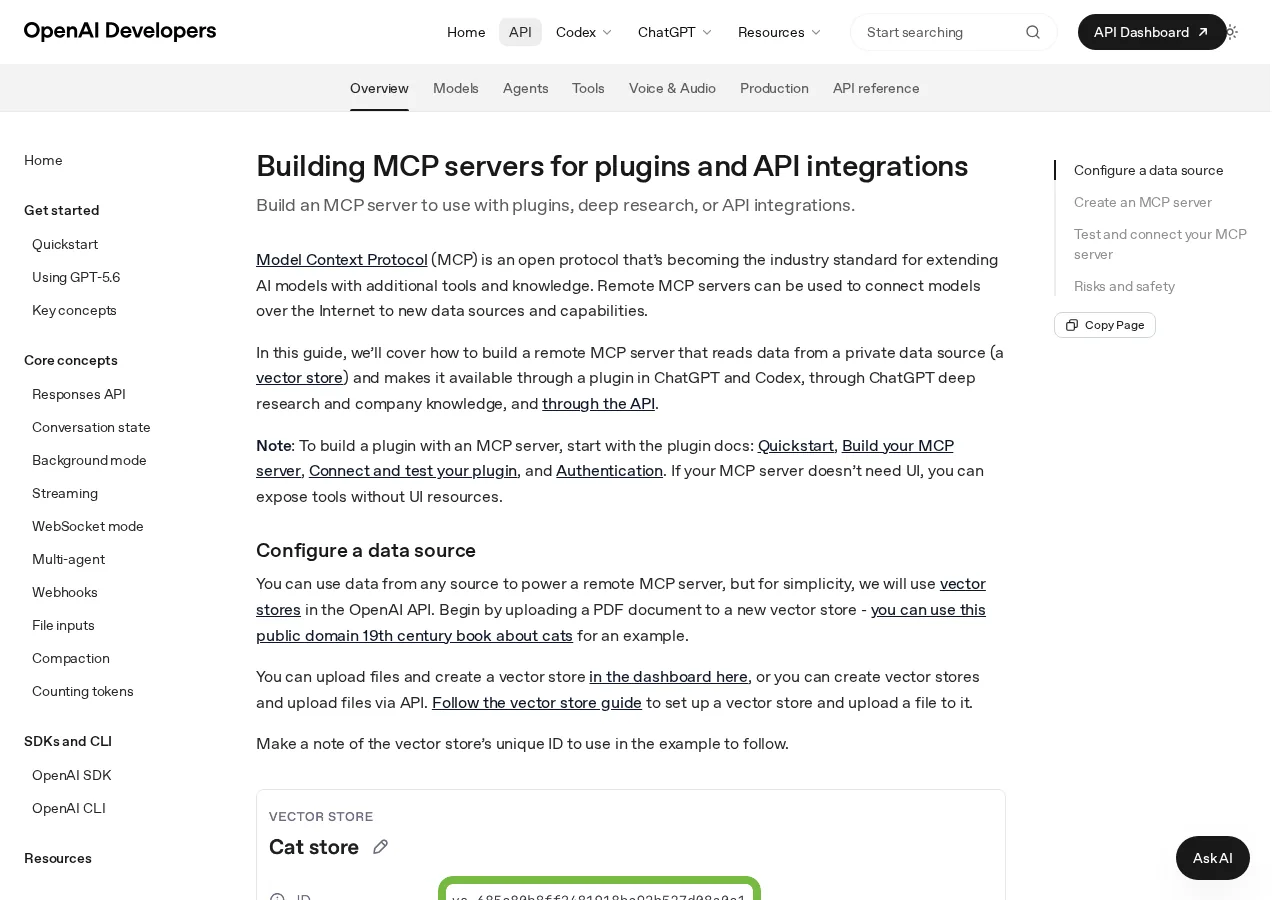Open WebSocket mode in the sidebar
The width and height of the screenshot is (1280, 900).
click(x=88, y=526)
